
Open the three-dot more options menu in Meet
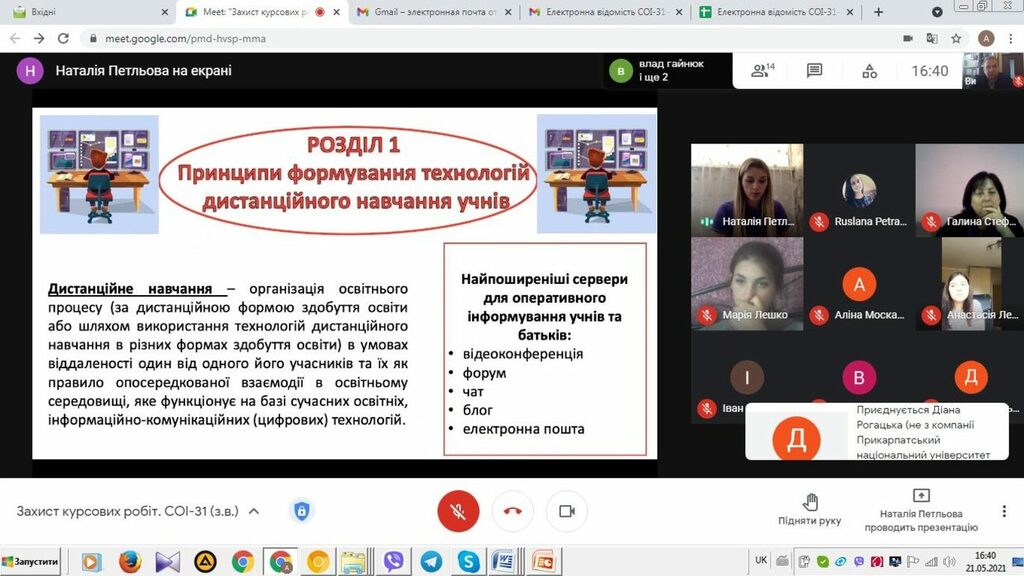pyautogui.click(x=1002, y=511)
